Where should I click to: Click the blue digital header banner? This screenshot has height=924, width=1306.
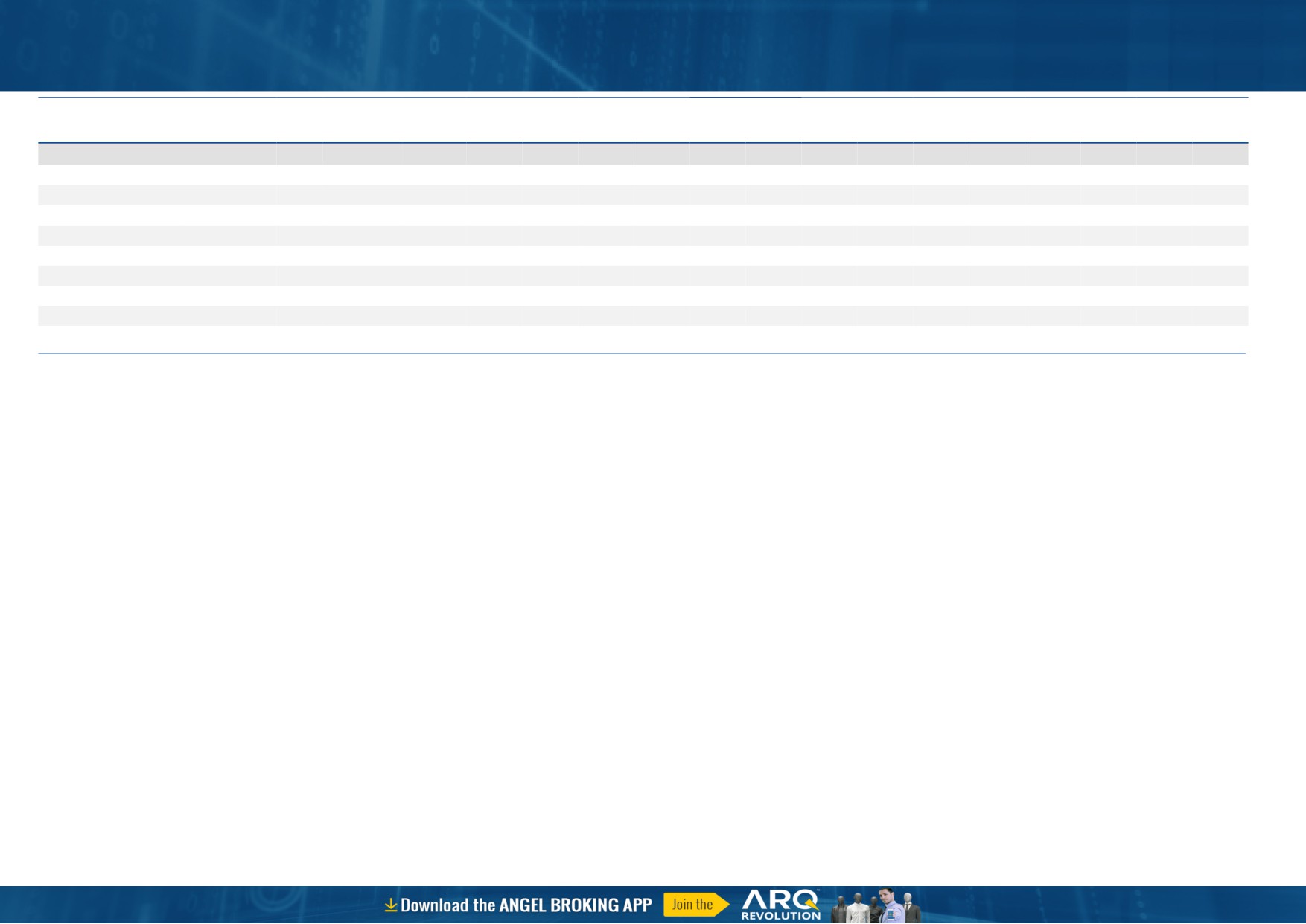(653, 45)
